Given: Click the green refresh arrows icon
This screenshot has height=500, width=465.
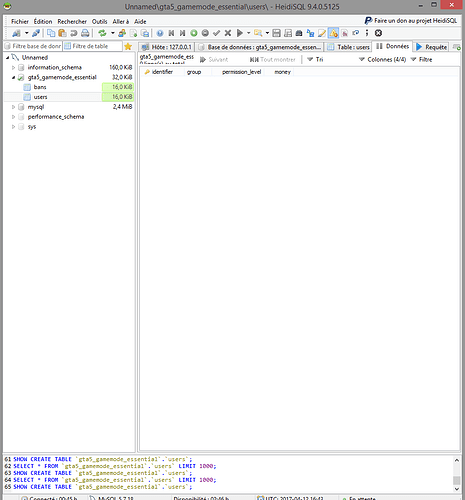Looking at the screenshot, I should click(x=102, y=33).
